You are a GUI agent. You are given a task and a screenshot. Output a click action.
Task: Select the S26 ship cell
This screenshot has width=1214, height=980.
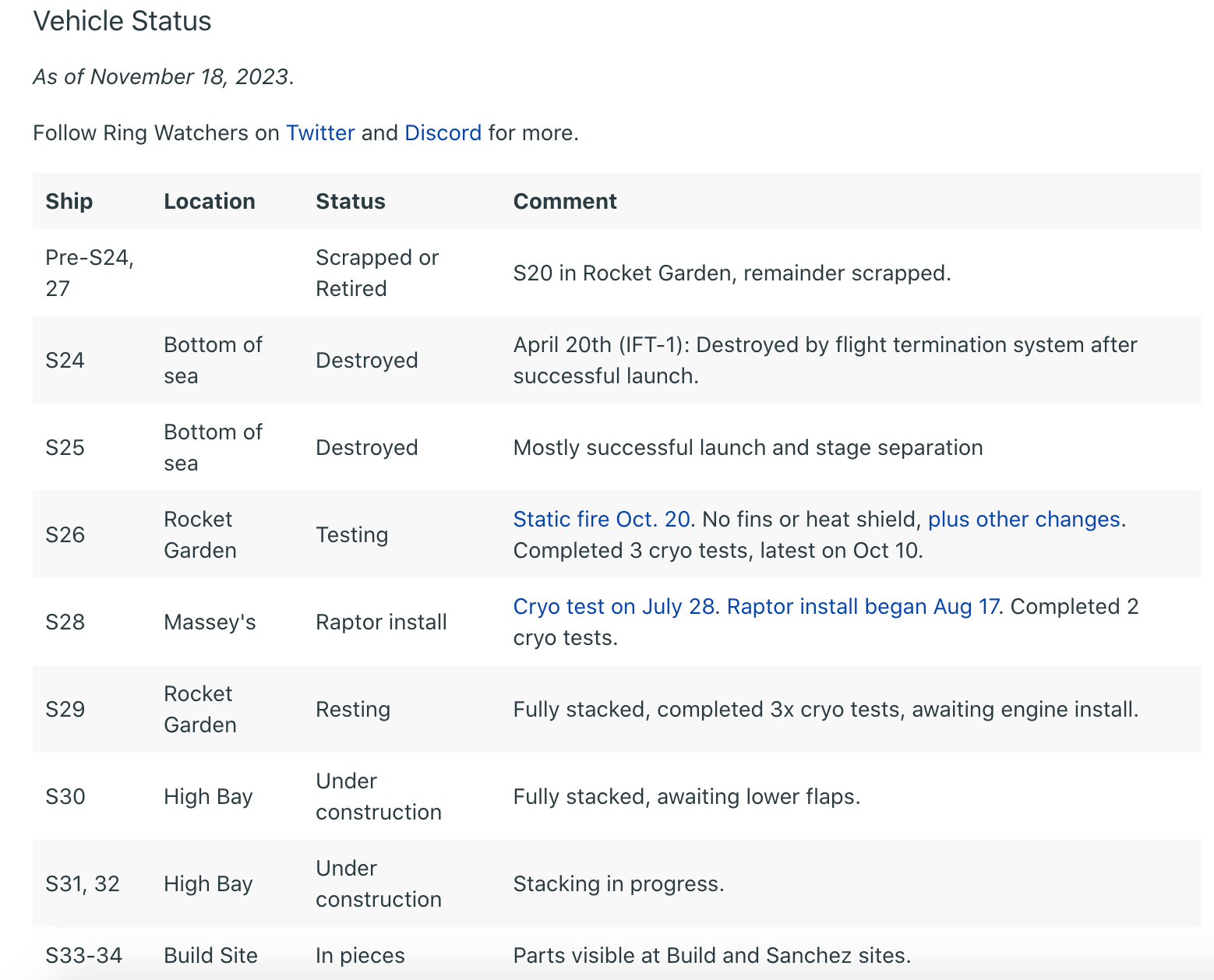tap(65, 535)
